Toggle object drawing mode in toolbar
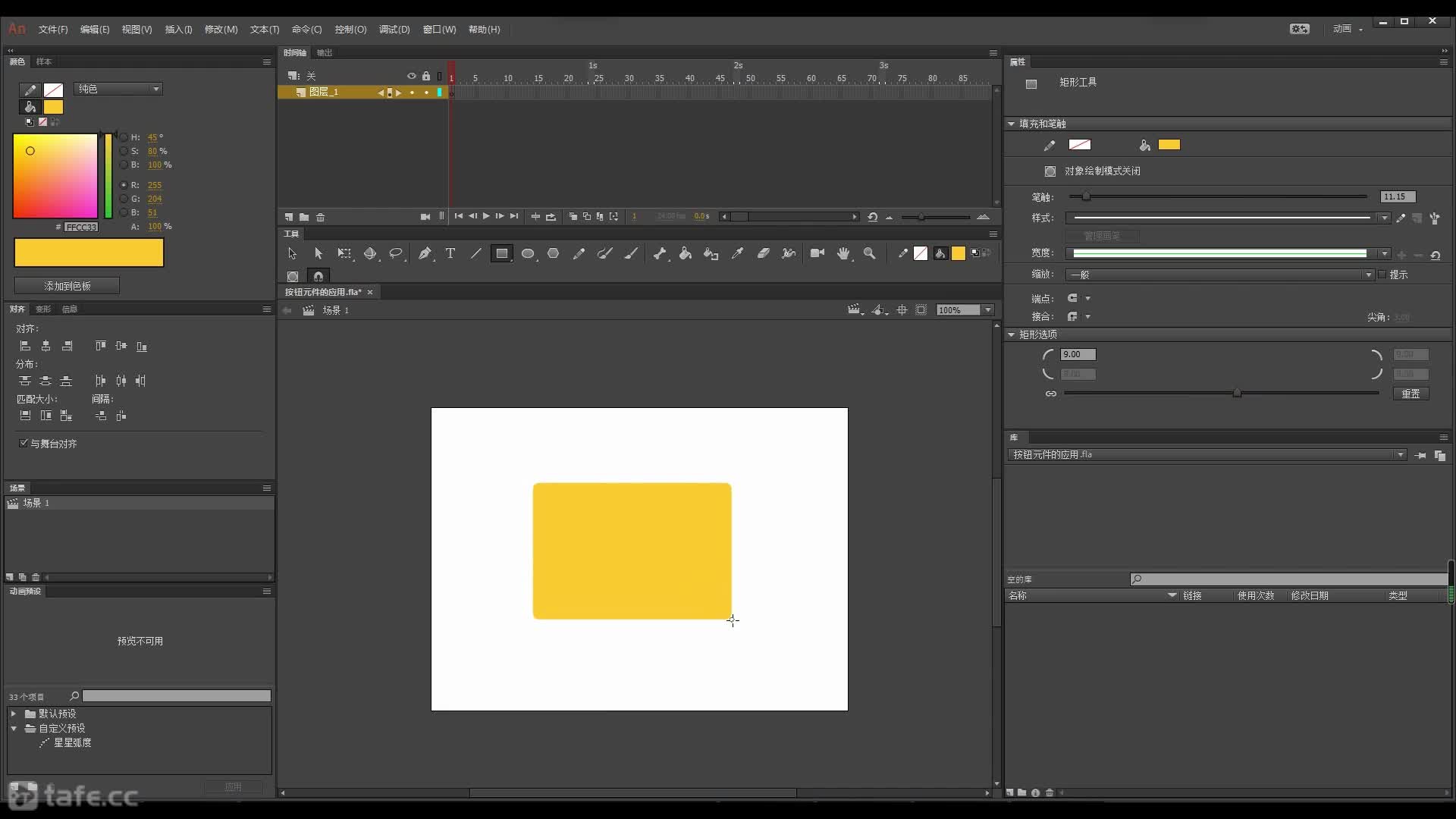 [293, 276]
